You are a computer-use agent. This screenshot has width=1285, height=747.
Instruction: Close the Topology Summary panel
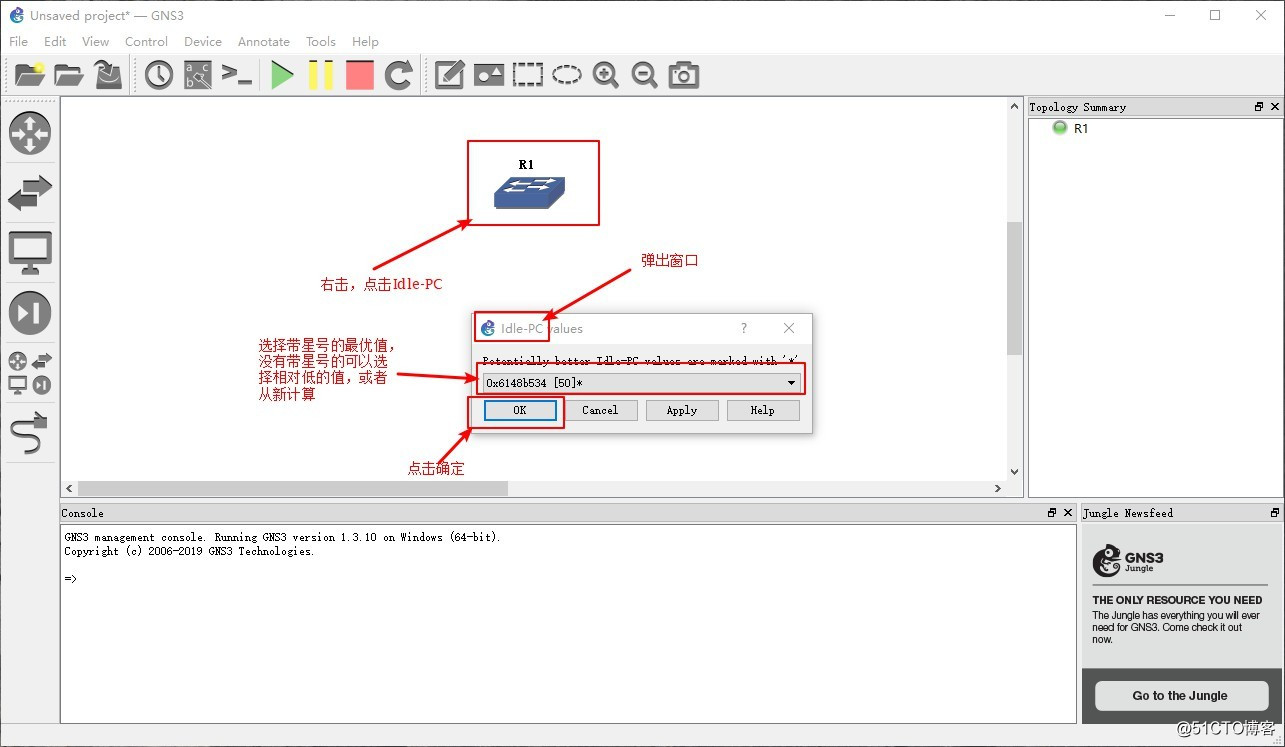[x=1275, y=107]
